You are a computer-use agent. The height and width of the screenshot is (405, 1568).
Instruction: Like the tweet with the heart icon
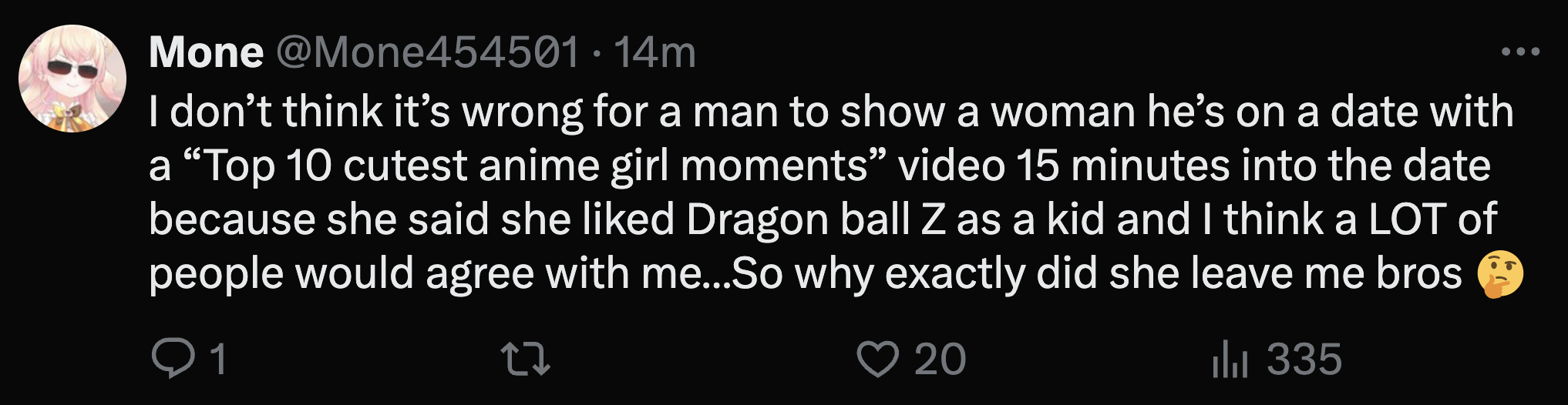(x=877, y=359)
